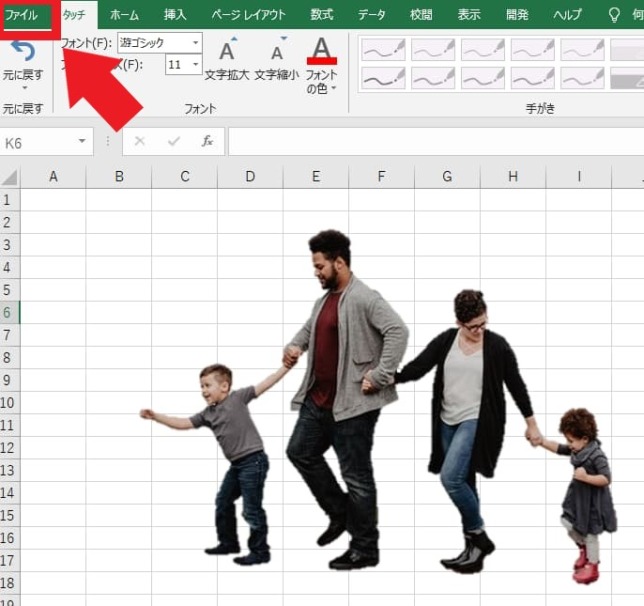The height and width of the screenshot is (606, 644).
Task: Click the formula bar cancel X icon
Action: click(x=140, y=141)
